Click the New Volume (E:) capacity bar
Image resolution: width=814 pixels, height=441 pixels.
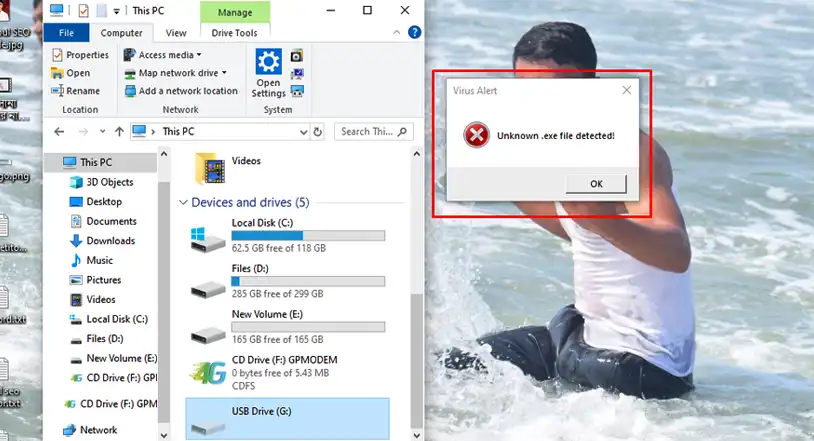coord(308,327)
